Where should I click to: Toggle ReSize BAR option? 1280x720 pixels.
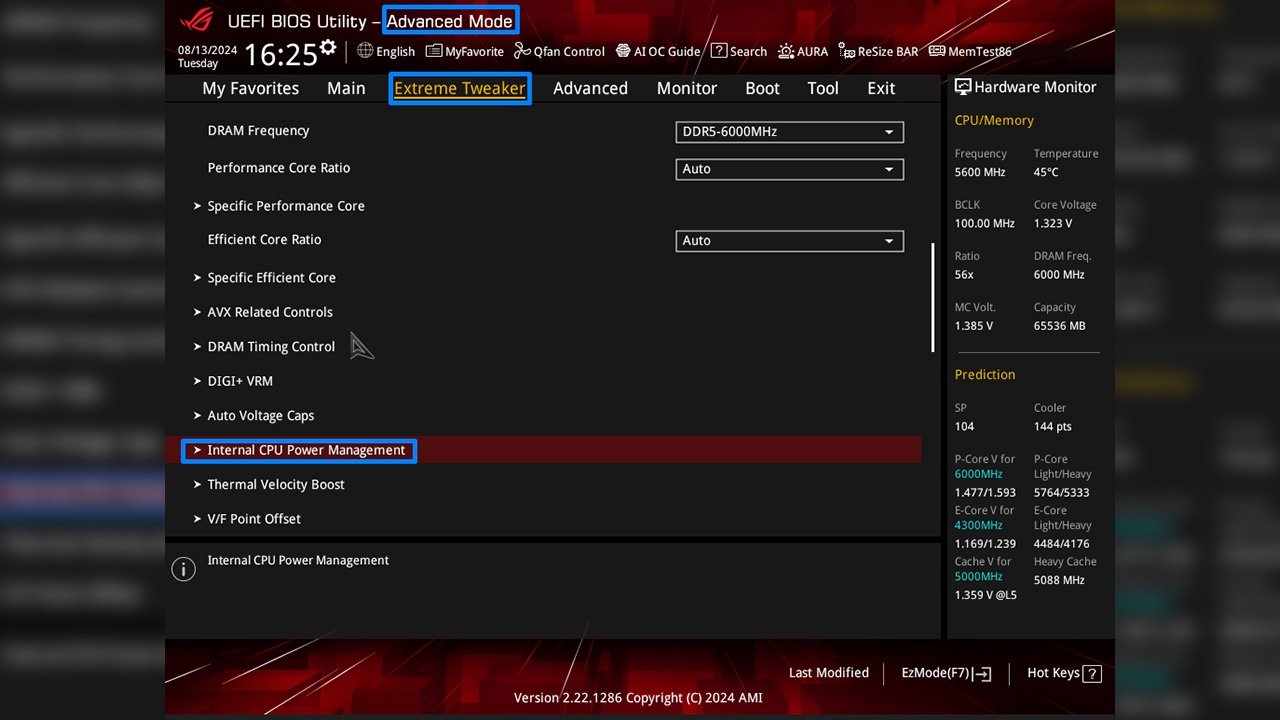[x=878, y=51]
